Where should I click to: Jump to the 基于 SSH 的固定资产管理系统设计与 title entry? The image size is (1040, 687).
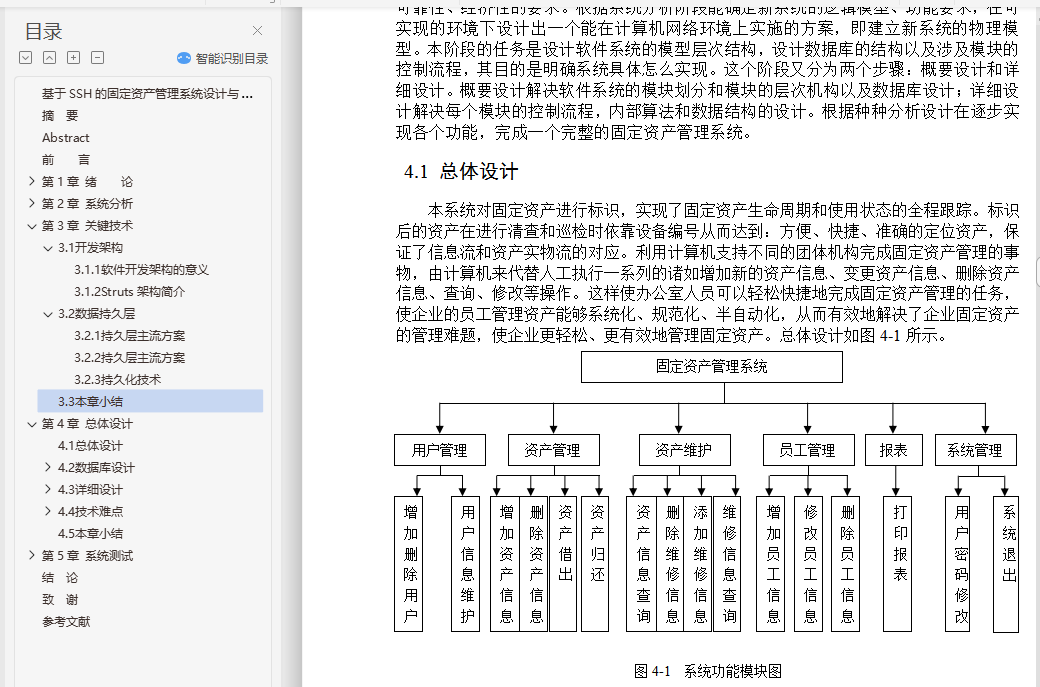[x=147, y=94]
